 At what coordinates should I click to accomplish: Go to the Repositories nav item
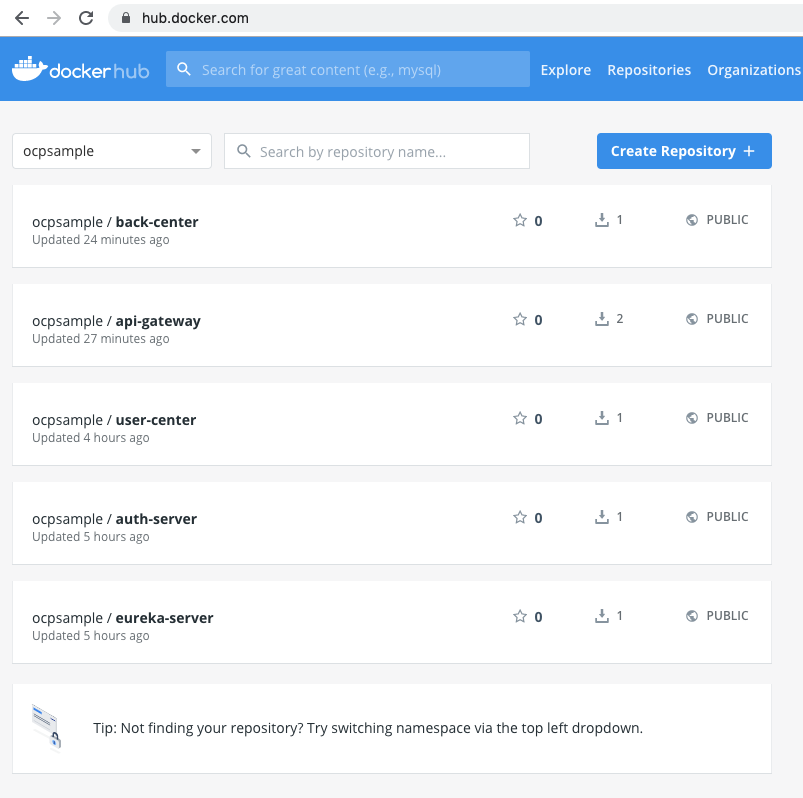click(649, 70)
